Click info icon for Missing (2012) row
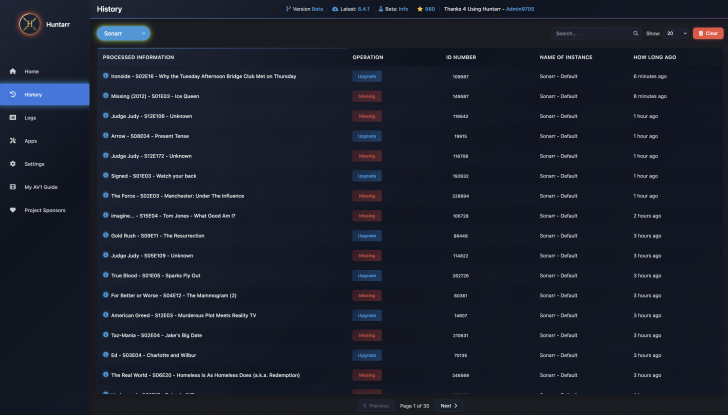Screen dimensions: 728x415 coord(105,96)
